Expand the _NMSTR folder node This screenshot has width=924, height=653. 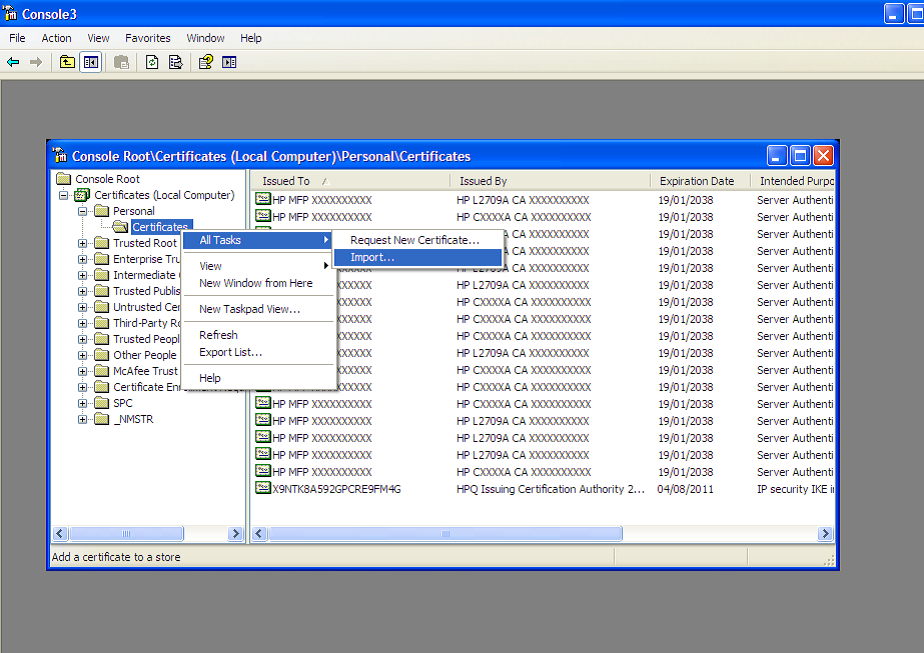tap(83, 419)
